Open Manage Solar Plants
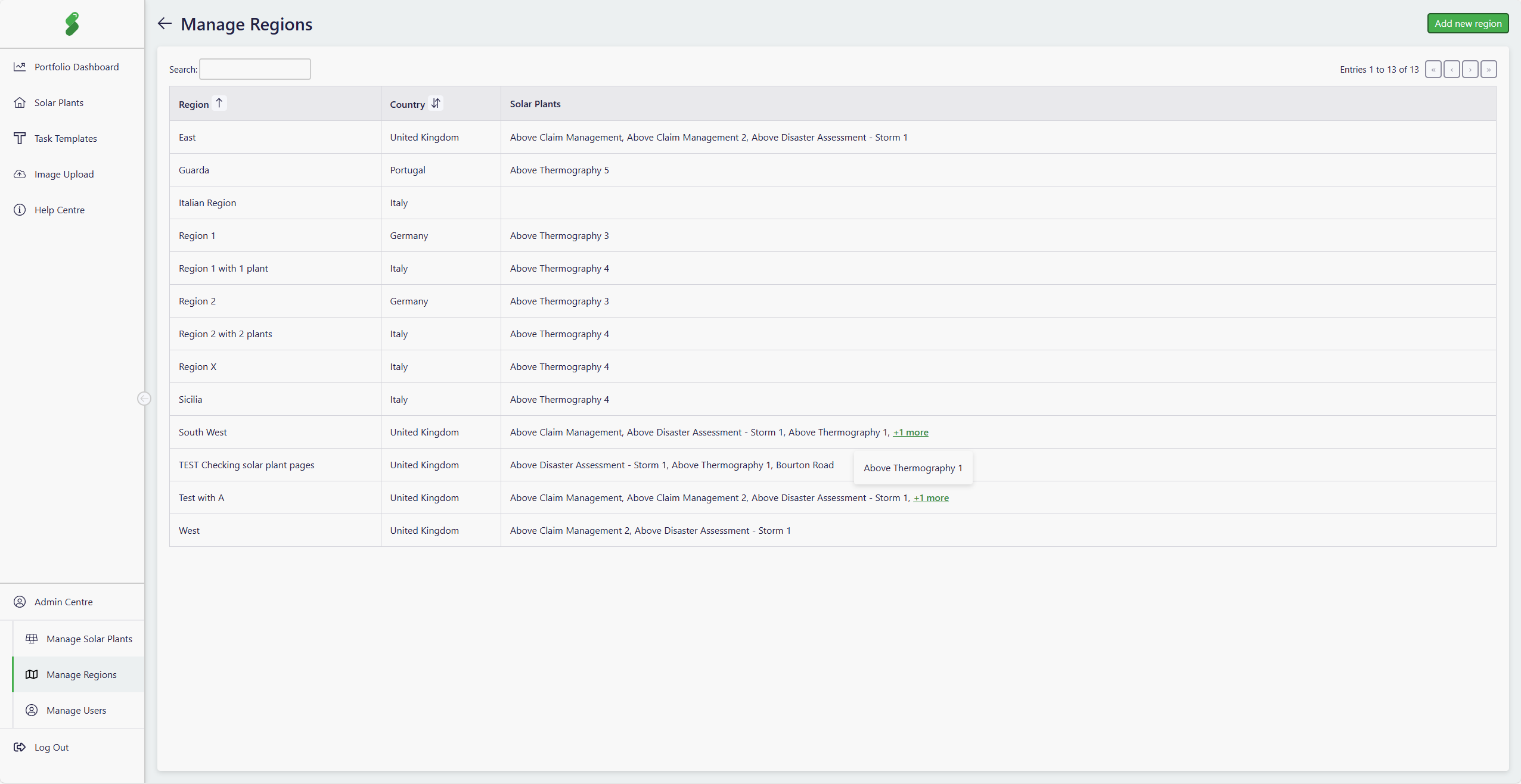Screen dimensions: 1521x784 89,639
